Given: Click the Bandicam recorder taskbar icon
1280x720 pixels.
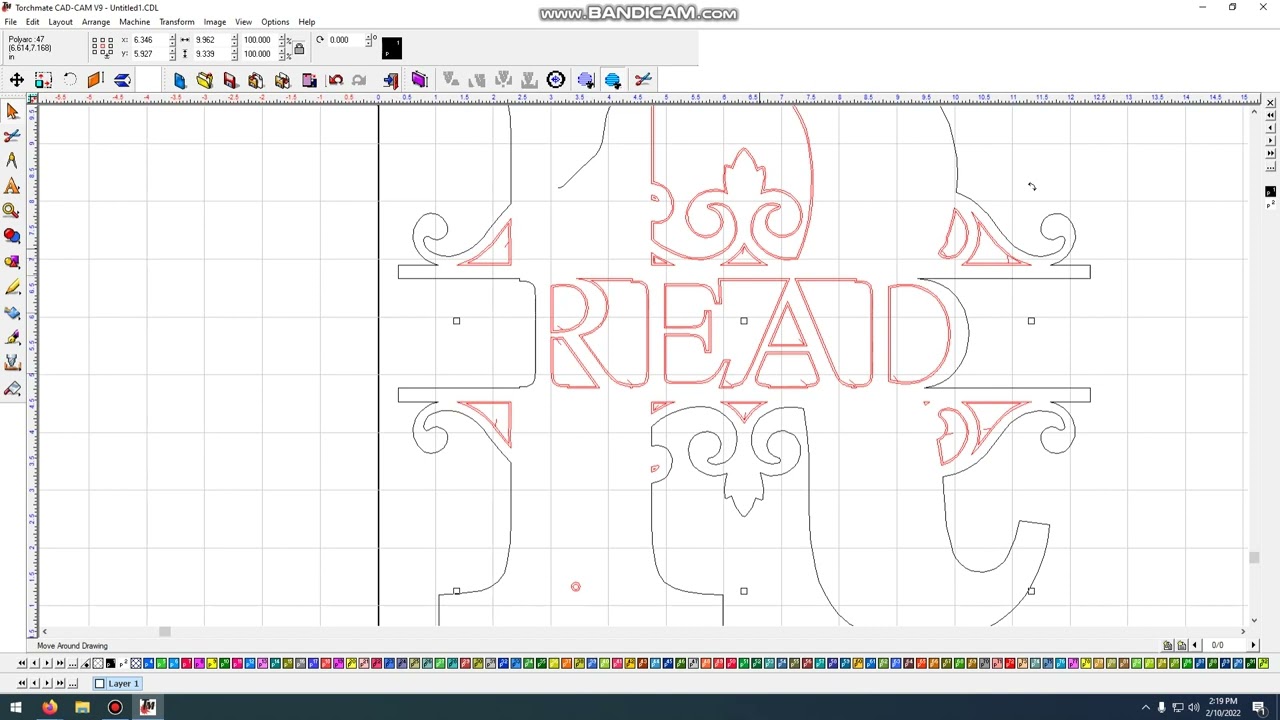Looking at the screenshot, I should click(115, 708).
